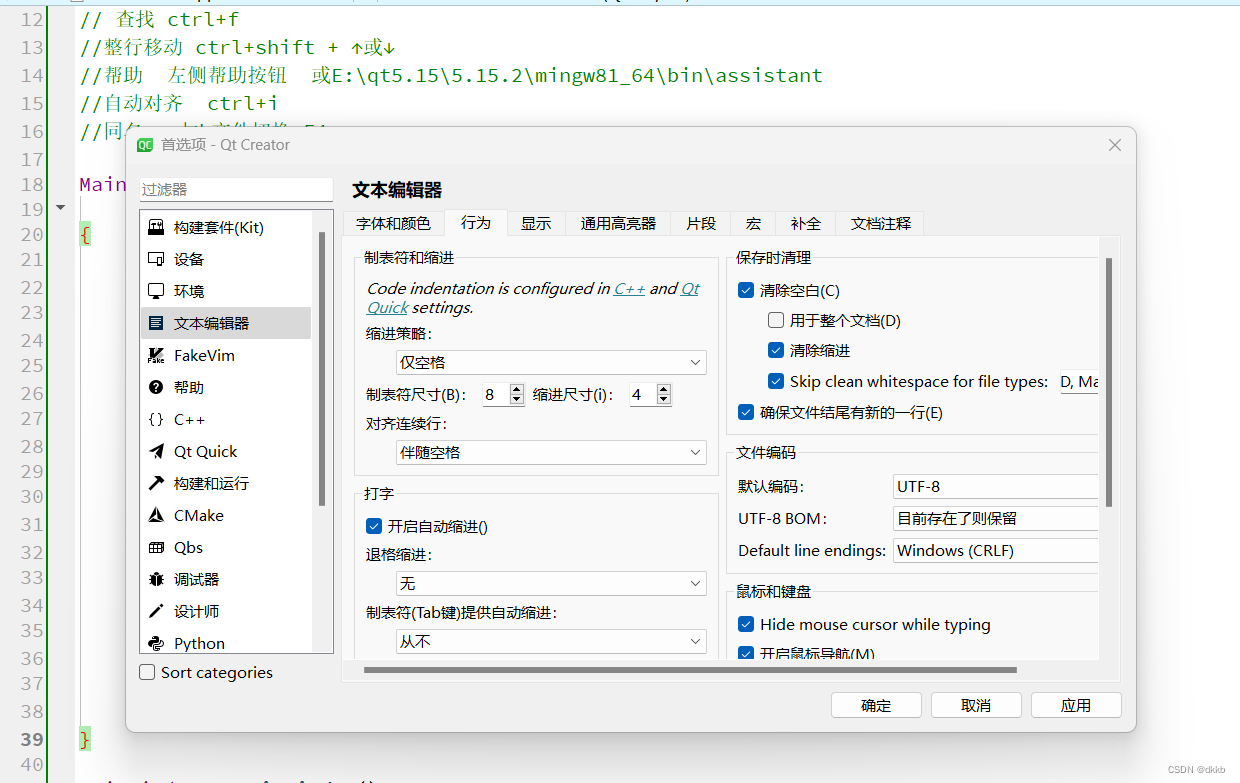The image size is (1240, 783).
Task: Click category list vertical scrollbar
Action: click(x=322, y=368)
